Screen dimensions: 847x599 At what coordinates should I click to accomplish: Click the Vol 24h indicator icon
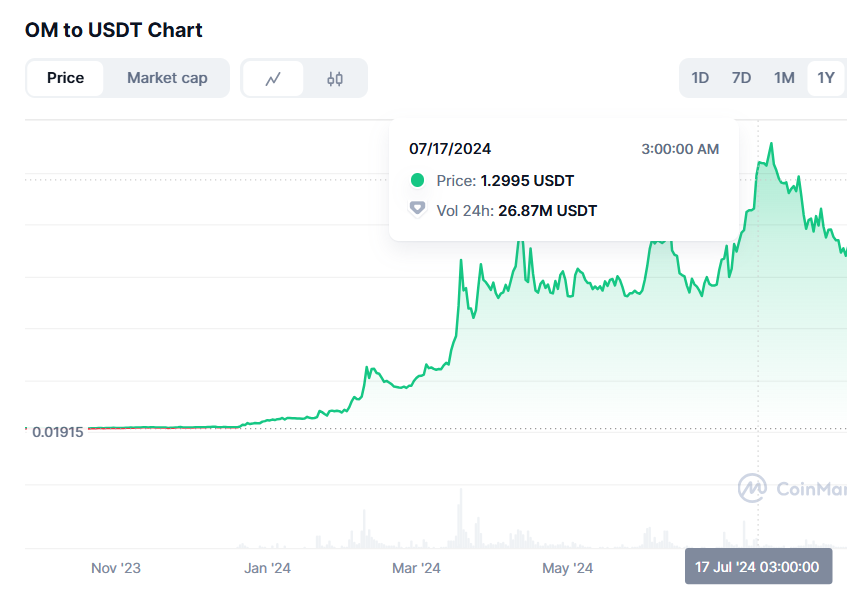[x=417, y=210]
